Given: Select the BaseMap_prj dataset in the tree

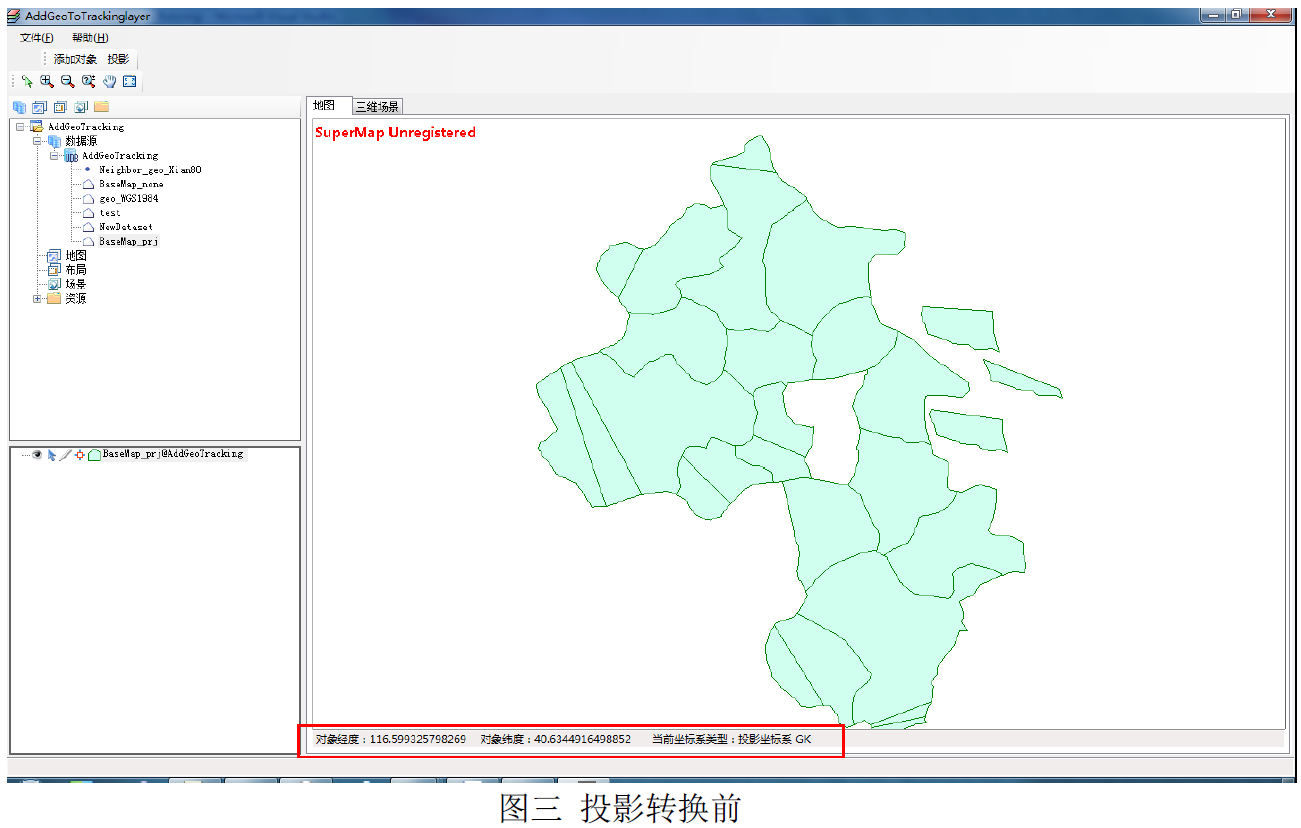Looking at the screenshot, I should (x=128, y=241).
